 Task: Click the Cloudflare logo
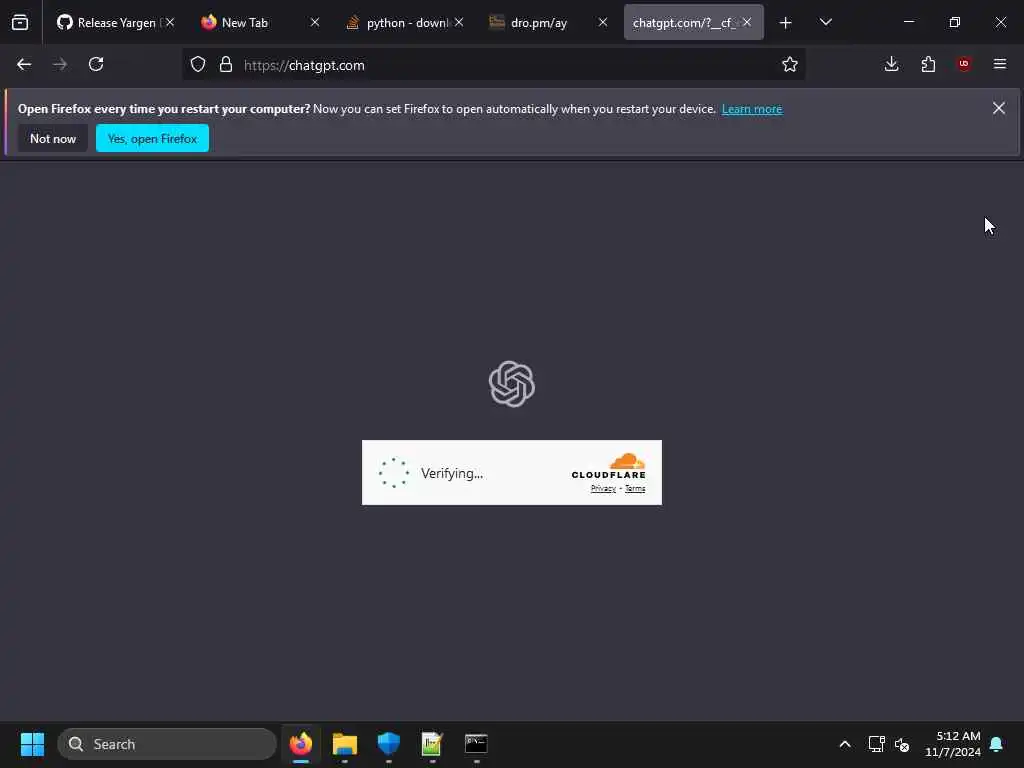point(608,466)
